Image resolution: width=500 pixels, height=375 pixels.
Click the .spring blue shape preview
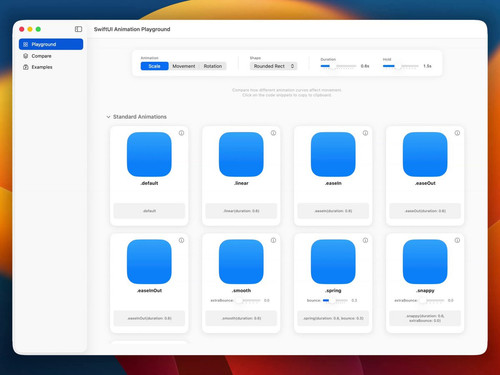[x=333, y=262]
